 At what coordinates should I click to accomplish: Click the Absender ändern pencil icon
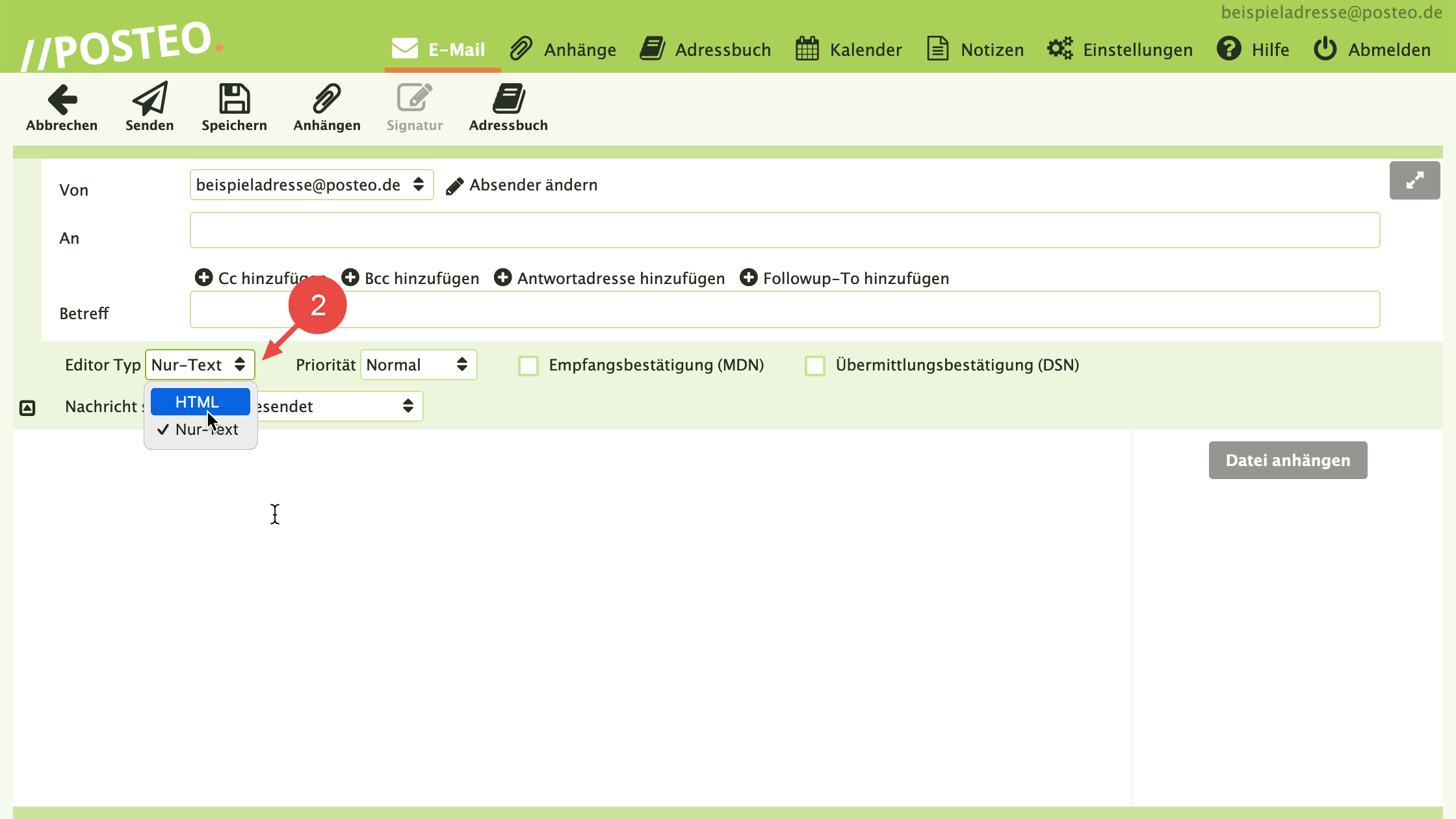tap(454, 187)
